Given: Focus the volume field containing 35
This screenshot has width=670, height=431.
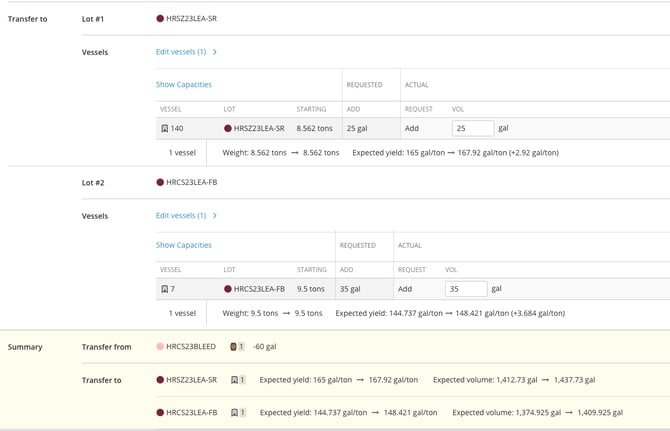Looking at the screenshot, I should pos(465,289).
